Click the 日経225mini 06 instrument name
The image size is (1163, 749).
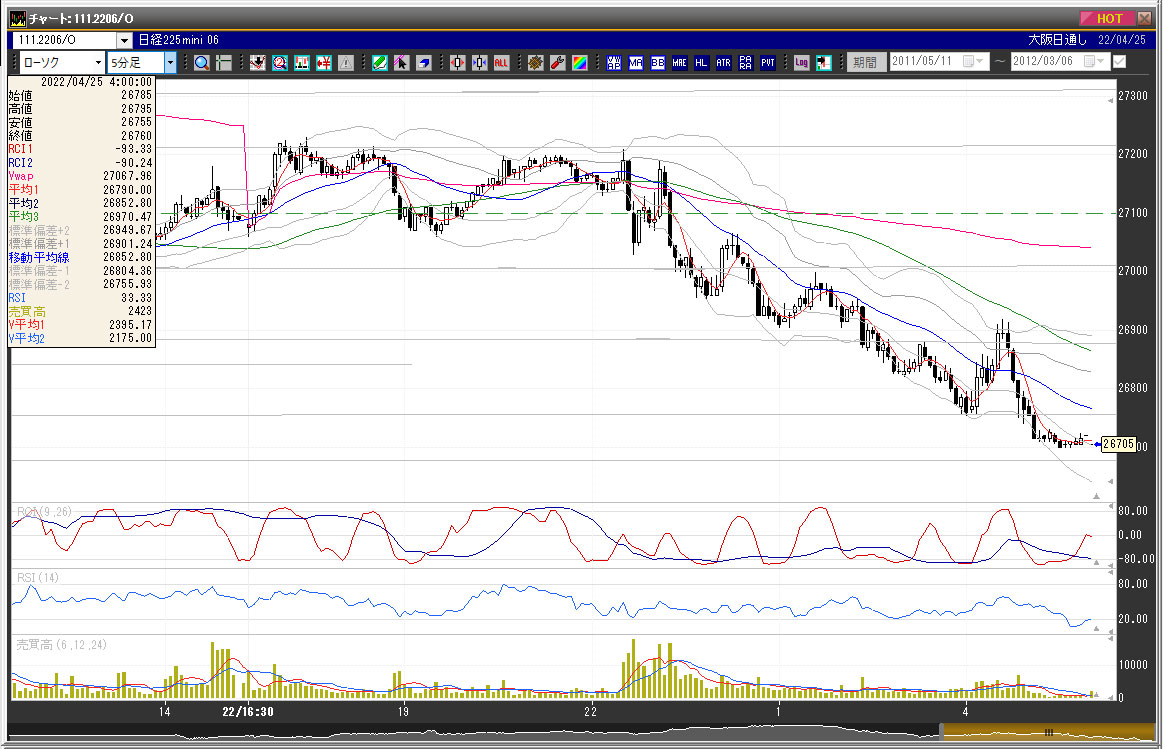(179, 40)
